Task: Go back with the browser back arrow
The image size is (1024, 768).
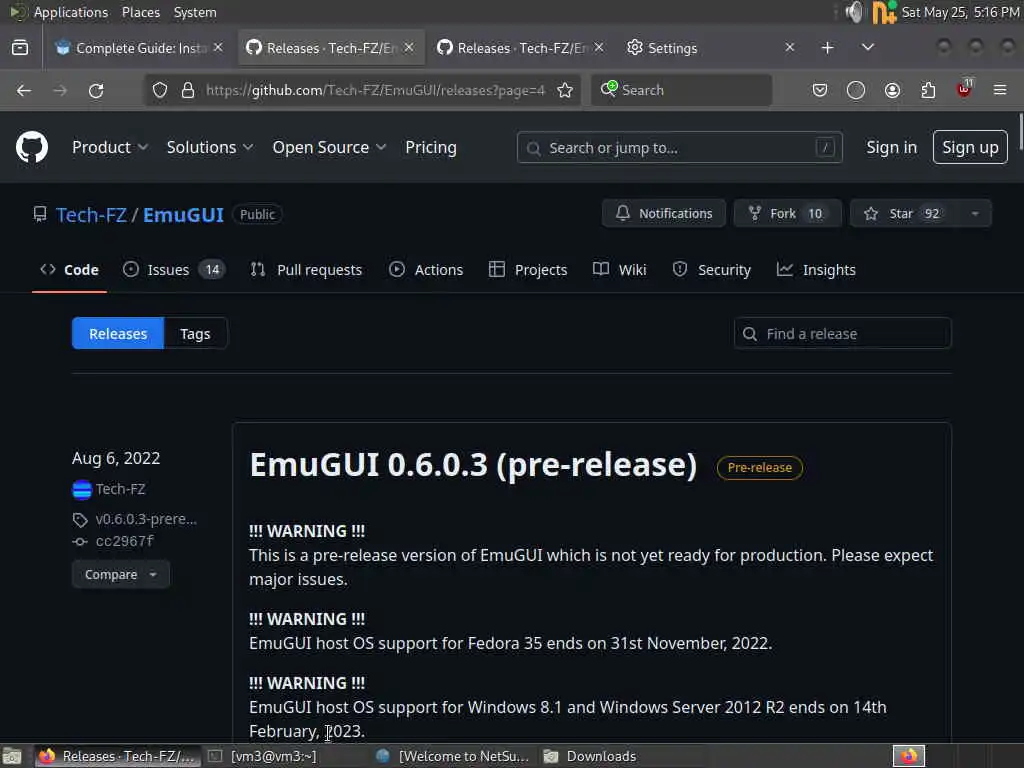Action: (24, 90)
